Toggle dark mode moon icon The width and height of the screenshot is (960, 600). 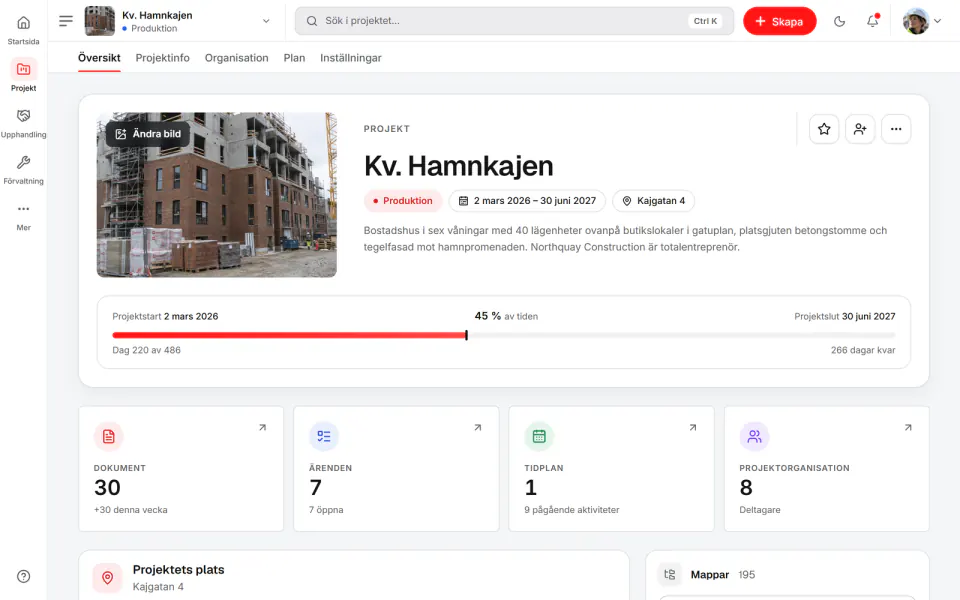pyautogui.click(x=839, y=21)
